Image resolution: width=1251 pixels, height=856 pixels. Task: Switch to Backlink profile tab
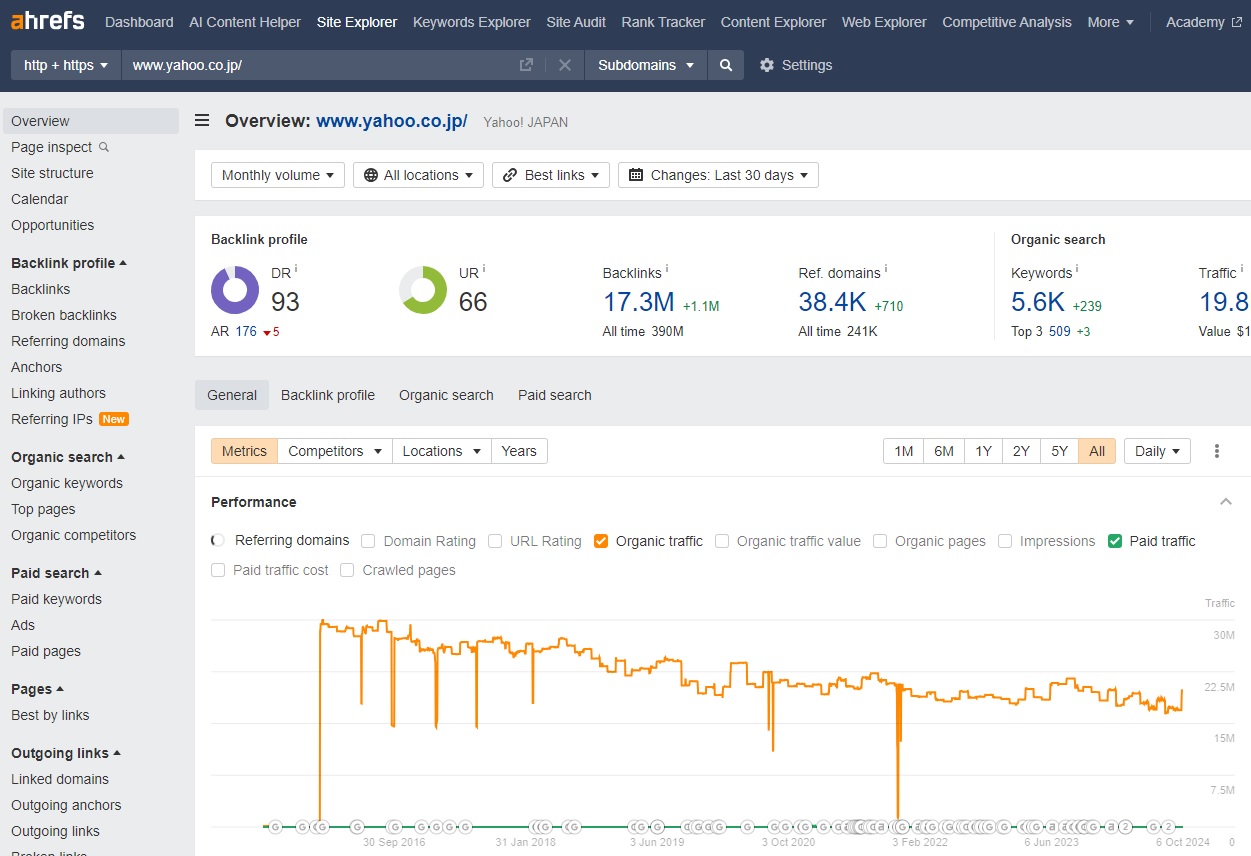328,395
